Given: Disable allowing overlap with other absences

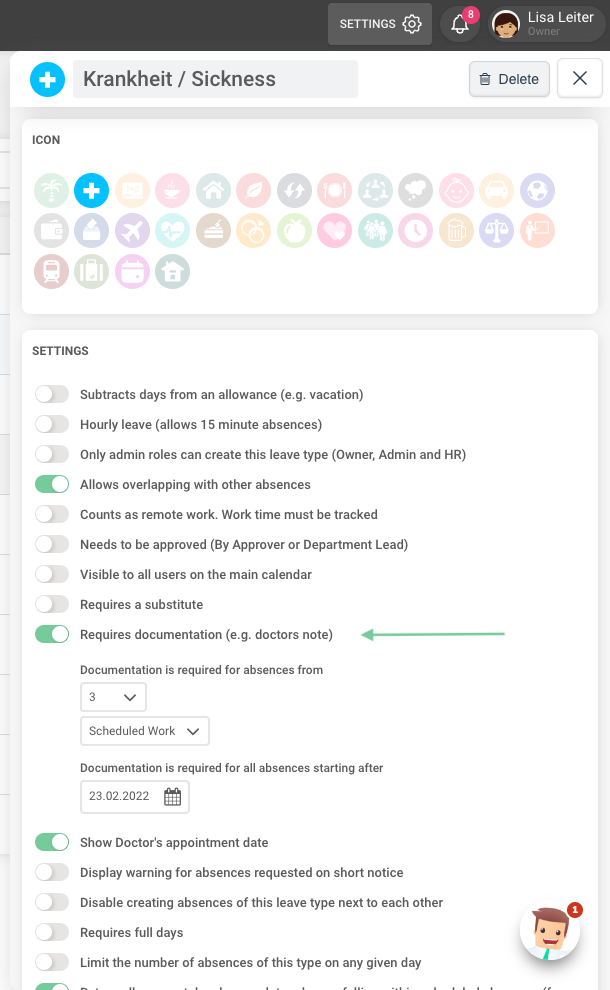Looking at the screenshot, I should pos(52,483).
